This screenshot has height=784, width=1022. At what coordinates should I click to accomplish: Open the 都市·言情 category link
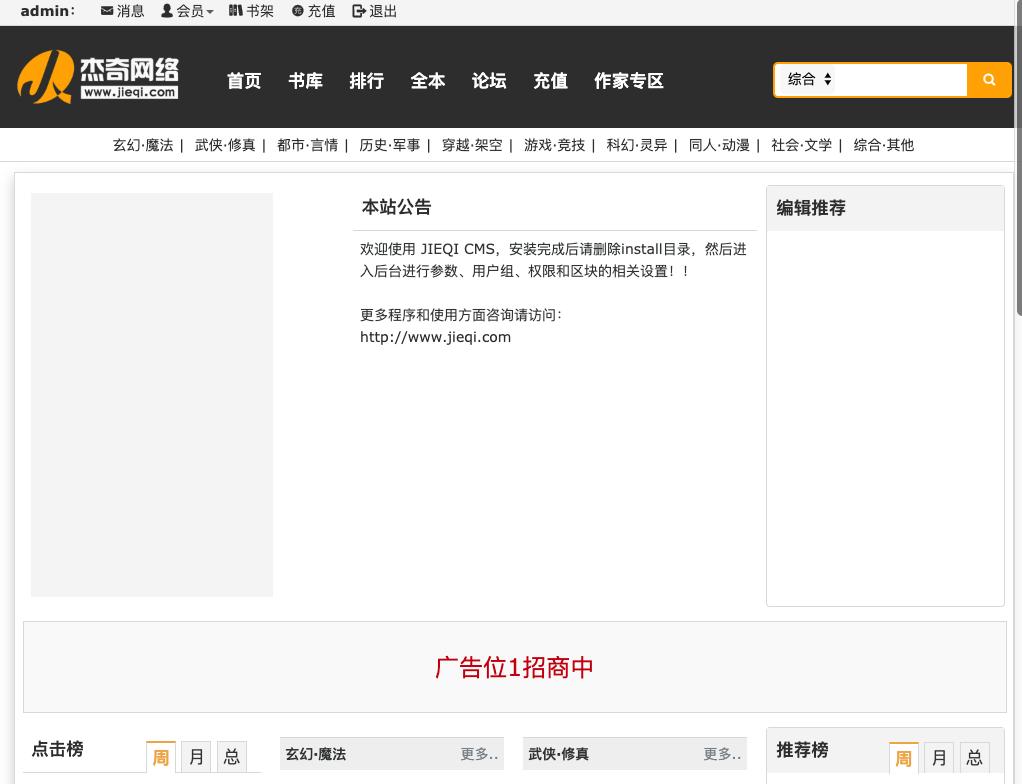coord(307,145)
